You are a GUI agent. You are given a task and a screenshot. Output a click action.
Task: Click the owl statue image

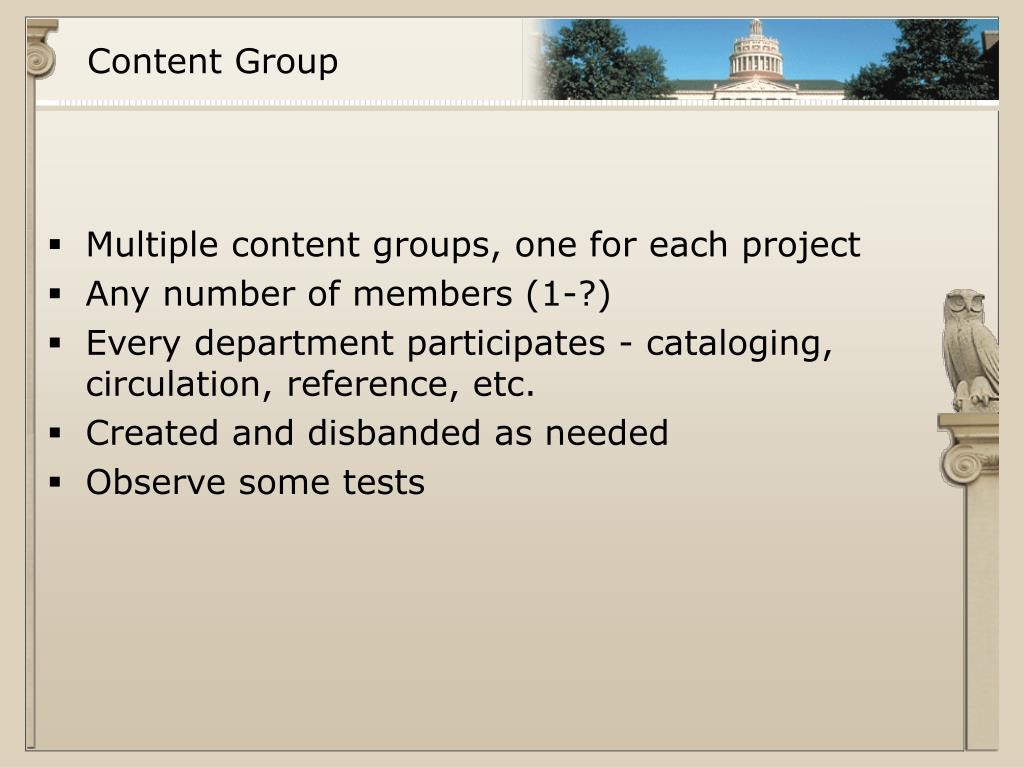(x=971, y=351)
